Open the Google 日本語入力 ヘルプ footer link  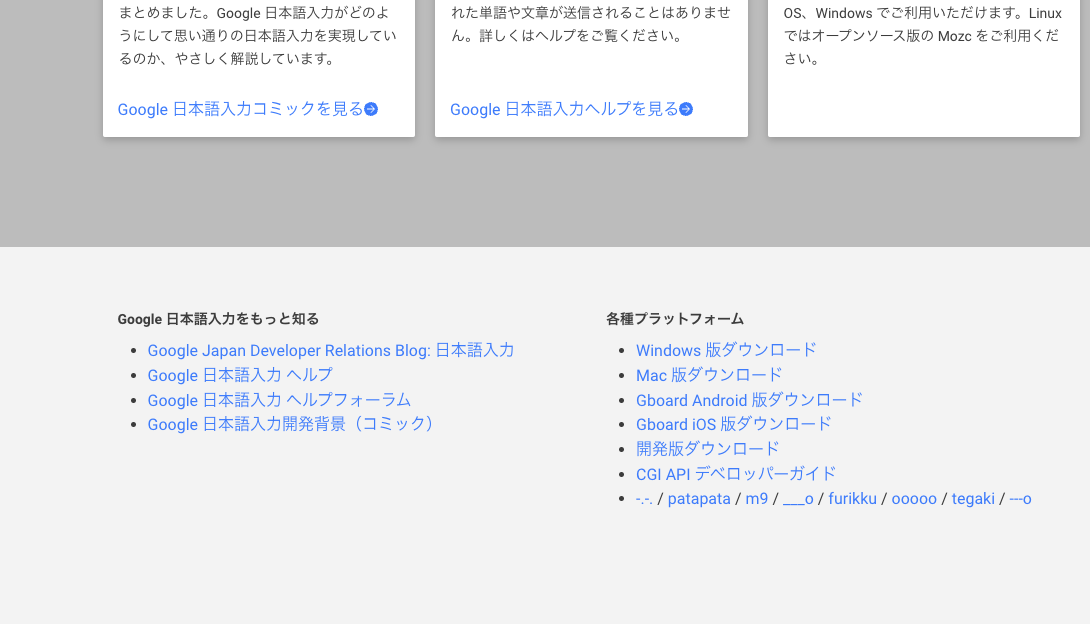[x=240, y=375]
